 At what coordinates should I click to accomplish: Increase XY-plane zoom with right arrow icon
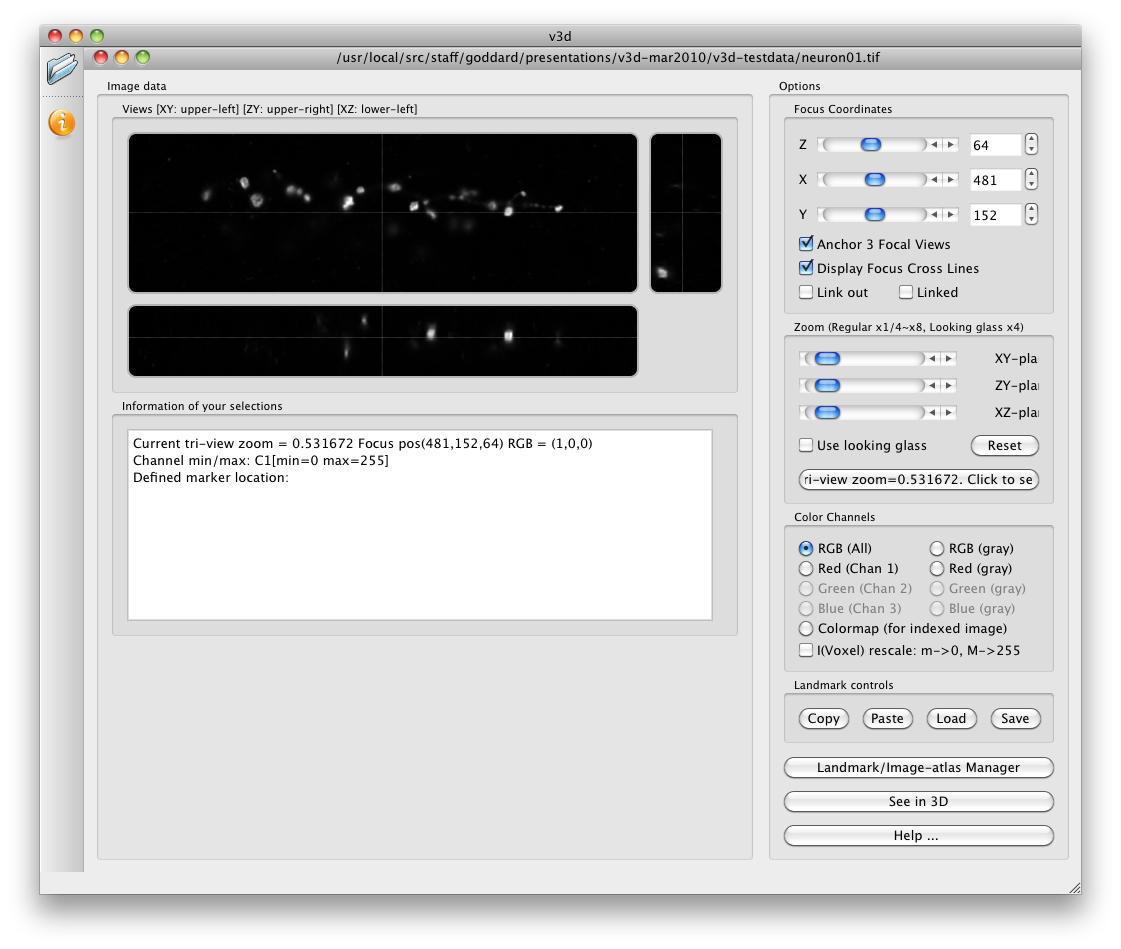pos(948,358)
